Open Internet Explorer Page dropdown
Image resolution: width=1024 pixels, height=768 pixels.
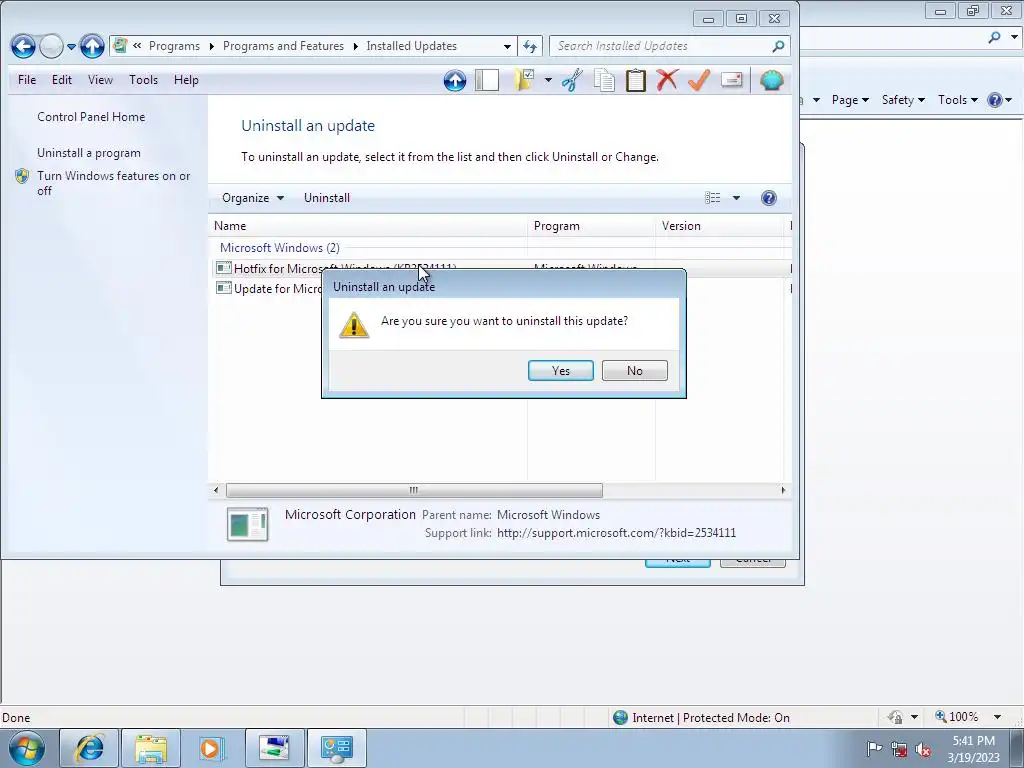(x=850, y=100)
